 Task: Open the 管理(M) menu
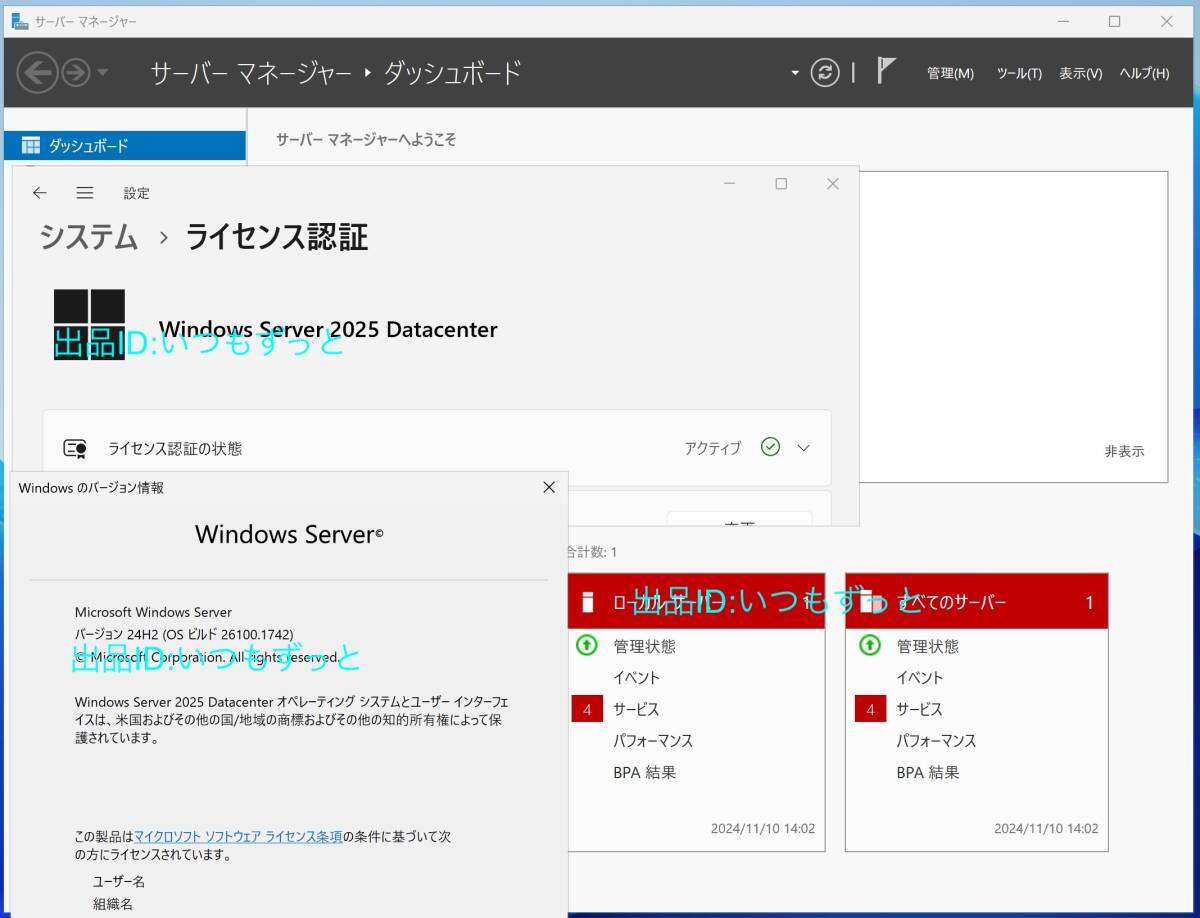[950, 73]
